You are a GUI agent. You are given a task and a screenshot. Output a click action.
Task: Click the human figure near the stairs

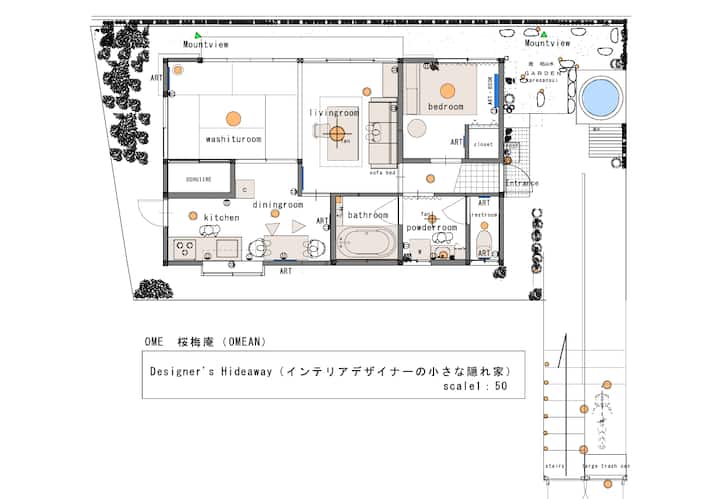click(x=602, y=420)
